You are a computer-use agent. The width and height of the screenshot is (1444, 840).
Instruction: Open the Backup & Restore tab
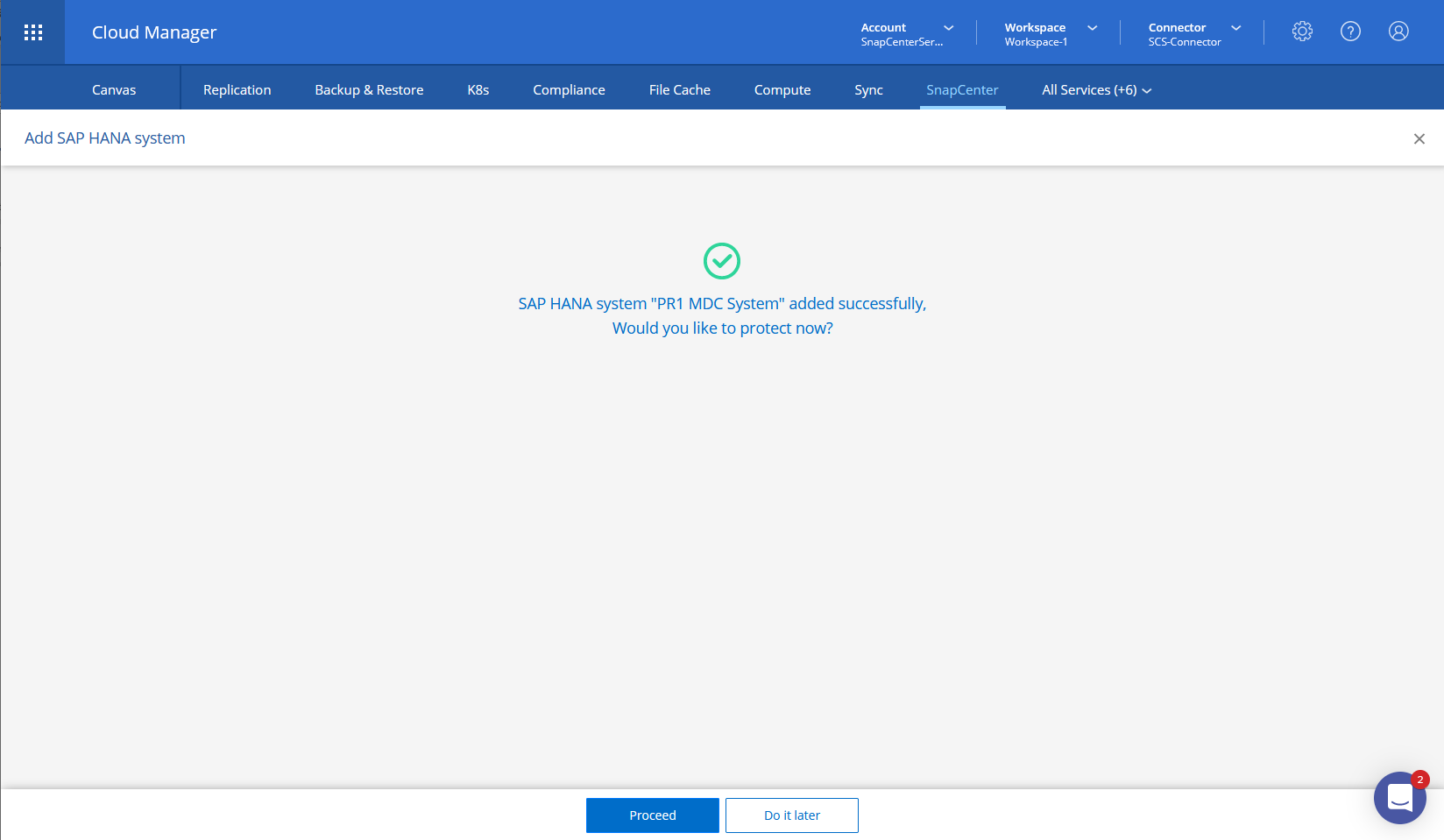click(369, 90)
